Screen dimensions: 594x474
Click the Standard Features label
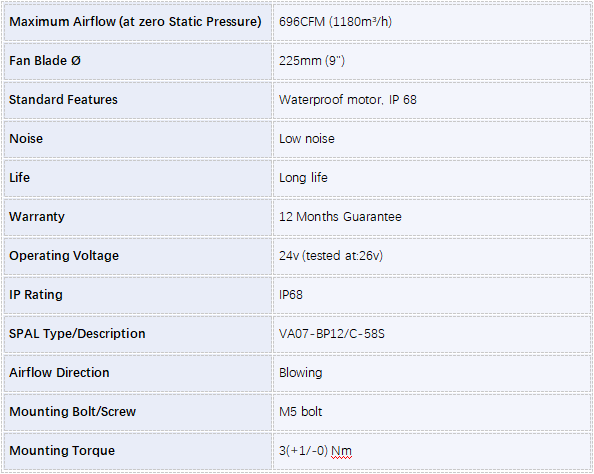[63, 100]
